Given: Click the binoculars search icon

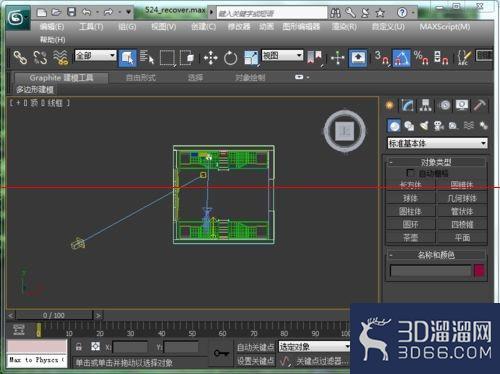Looking at the screenshot, I should click(x=335, y=13).
